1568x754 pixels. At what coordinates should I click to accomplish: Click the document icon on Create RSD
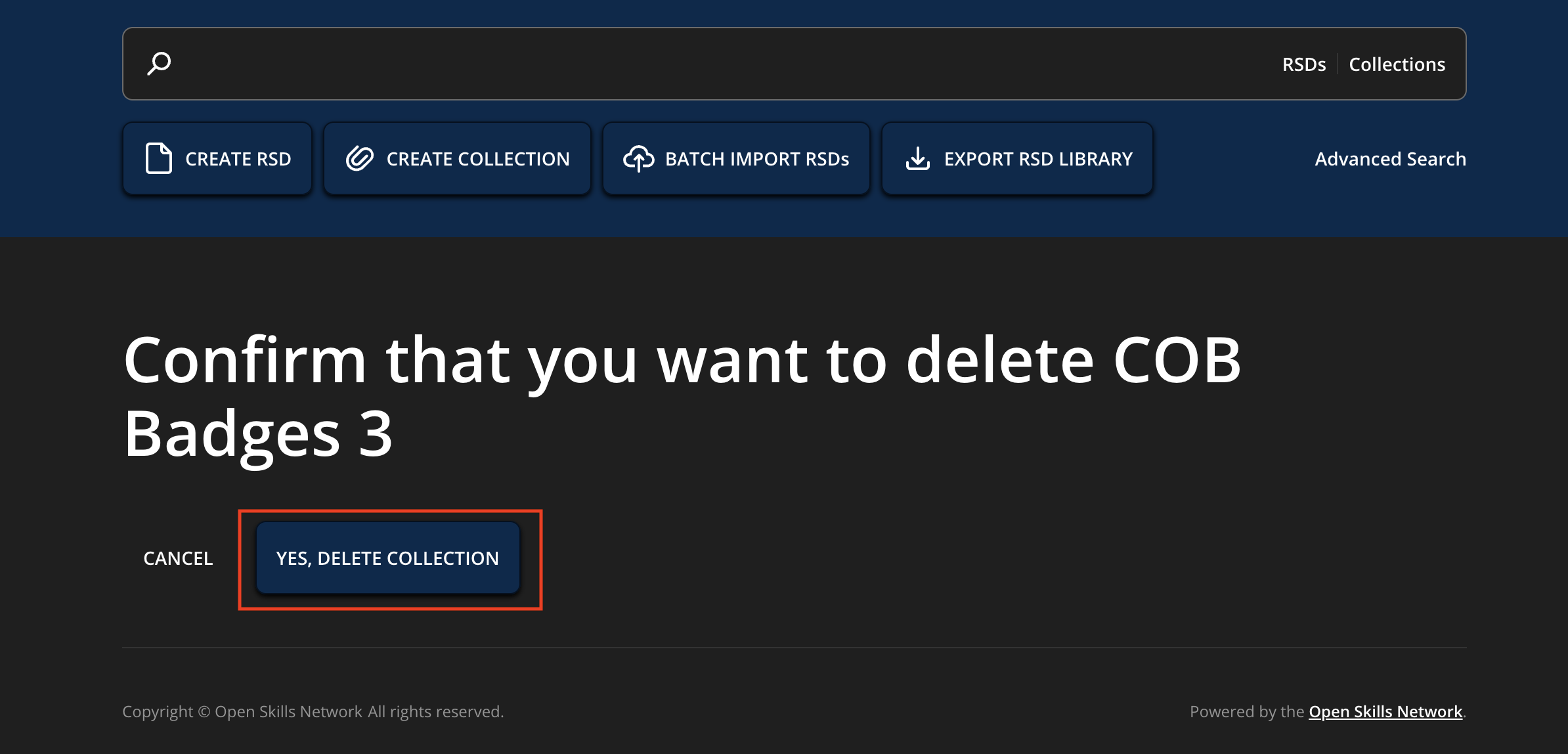(x=158, y=158)
